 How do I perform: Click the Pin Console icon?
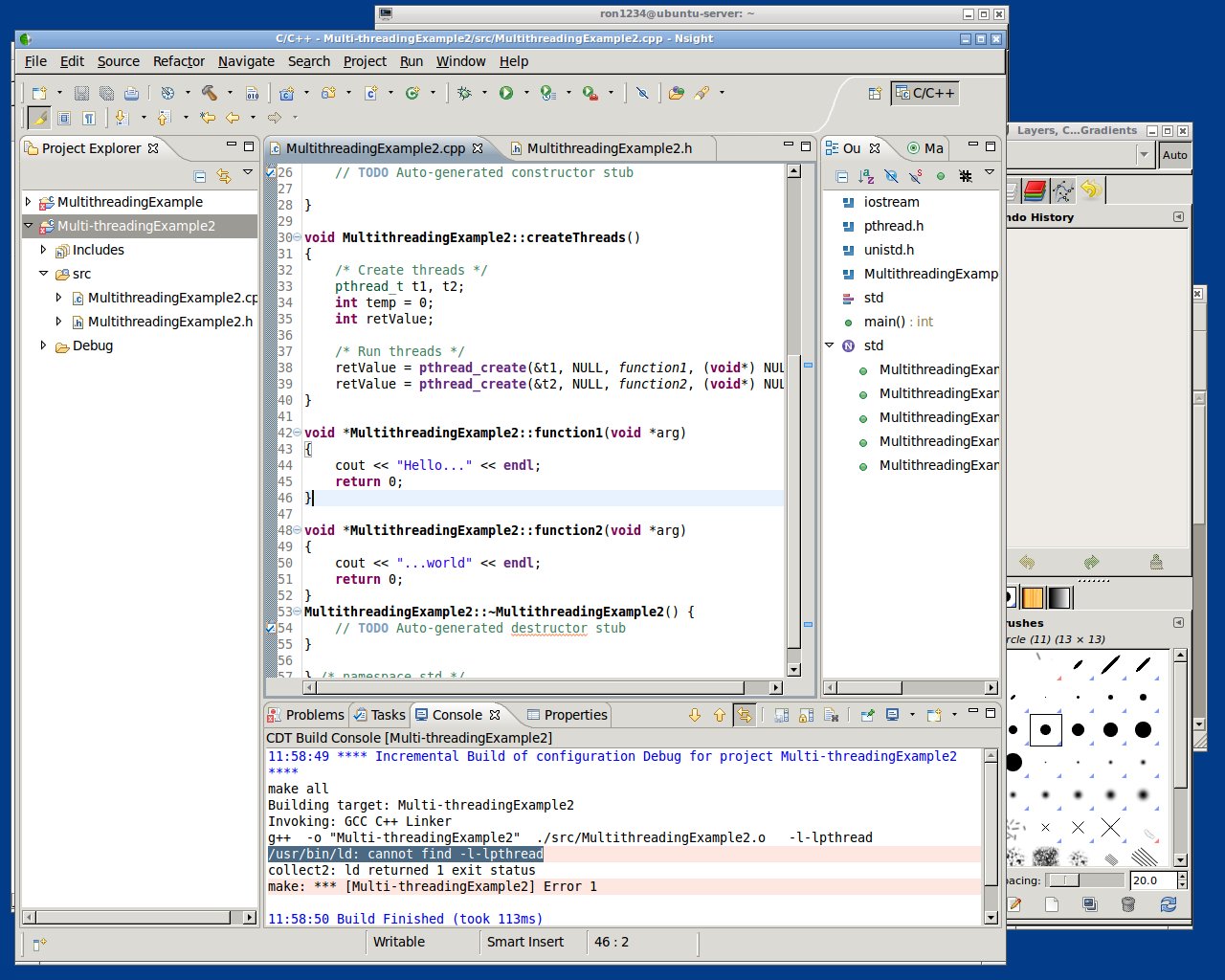(x=867, y=715)
